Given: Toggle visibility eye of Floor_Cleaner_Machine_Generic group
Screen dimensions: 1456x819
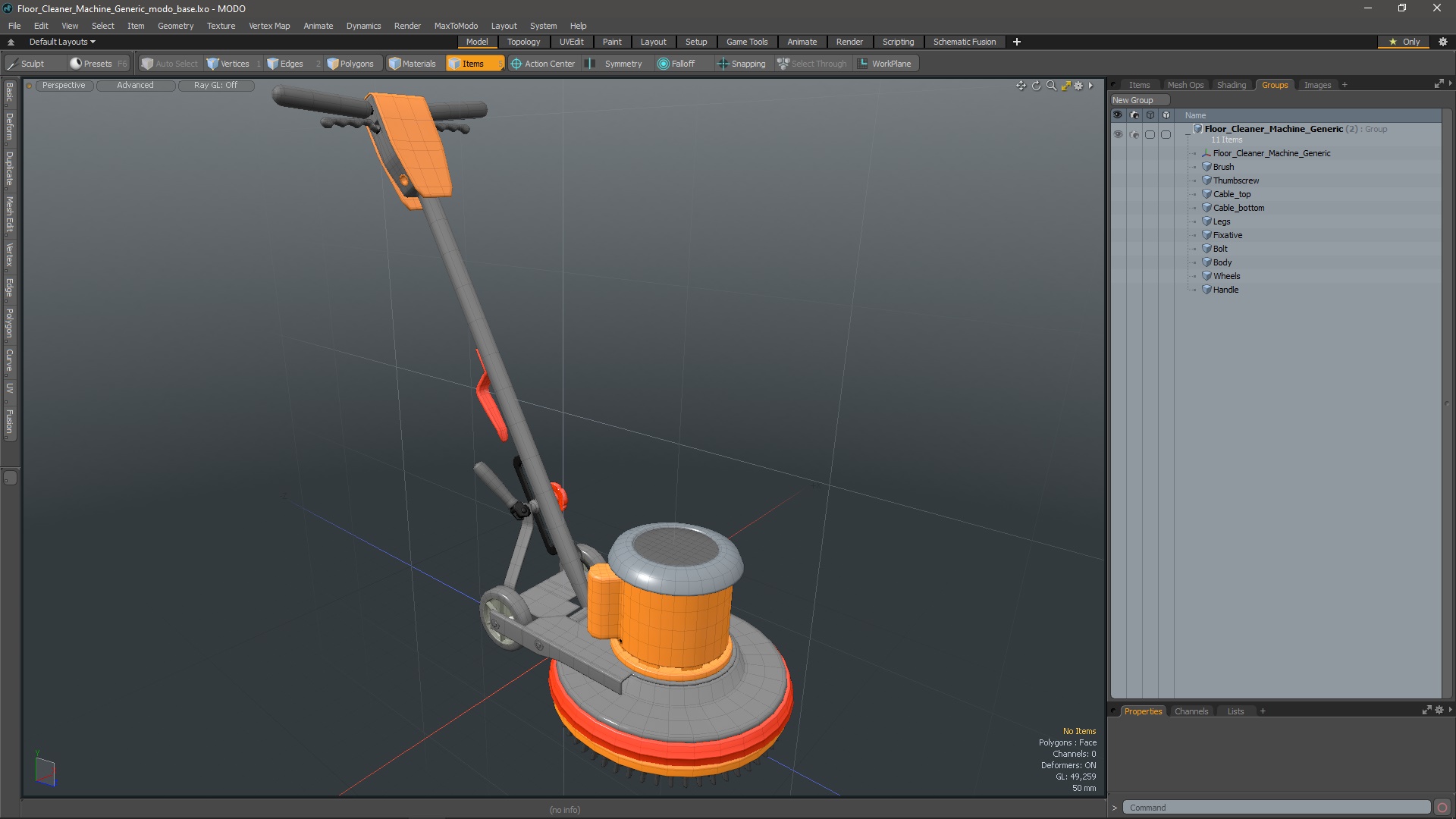Looking at the screenshot, I should pos(1118,134).
